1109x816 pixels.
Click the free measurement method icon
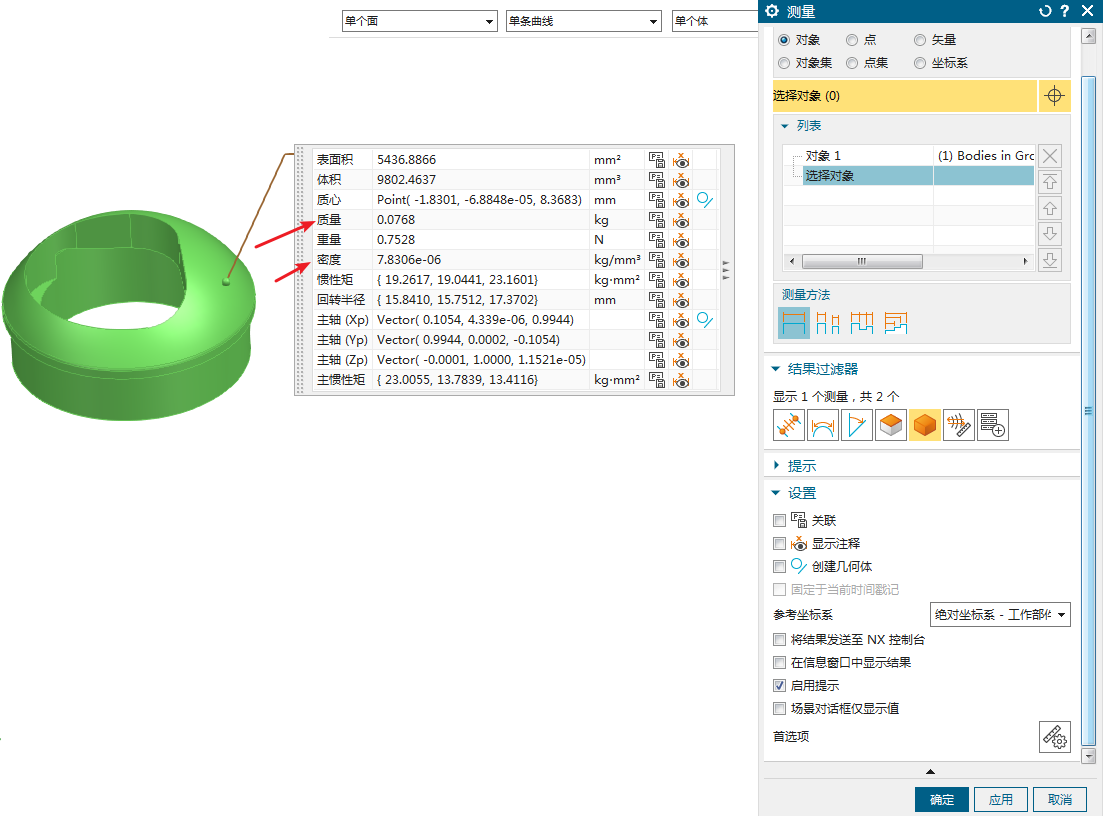[x=794, y=323]
